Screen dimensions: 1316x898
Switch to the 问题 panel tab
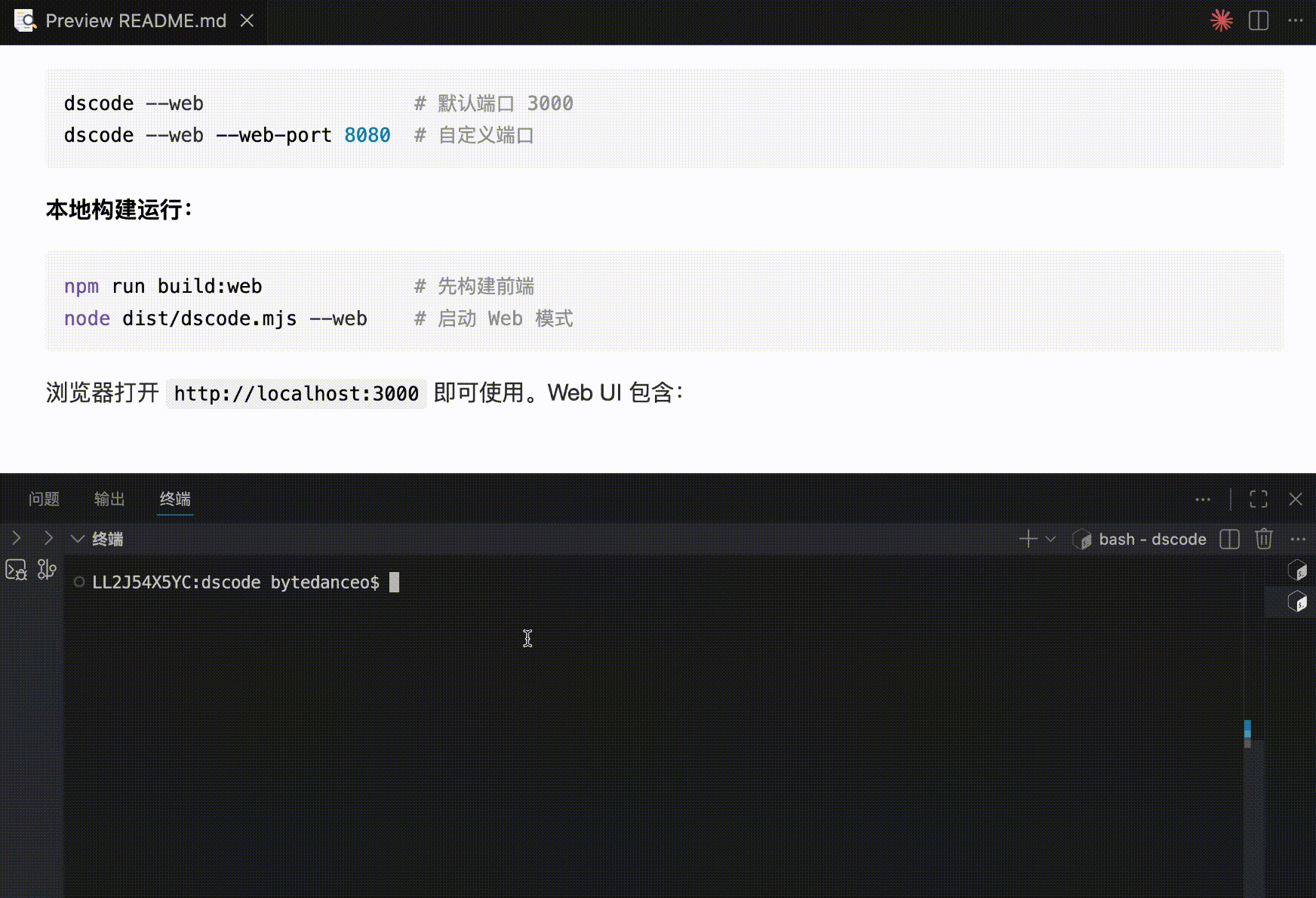(44, 499)
